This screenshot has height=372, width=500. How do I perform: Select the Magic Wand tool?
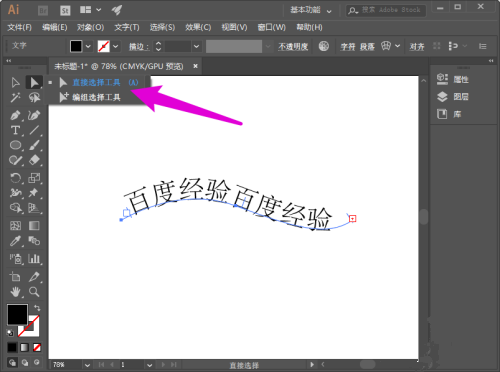[15, 97]
